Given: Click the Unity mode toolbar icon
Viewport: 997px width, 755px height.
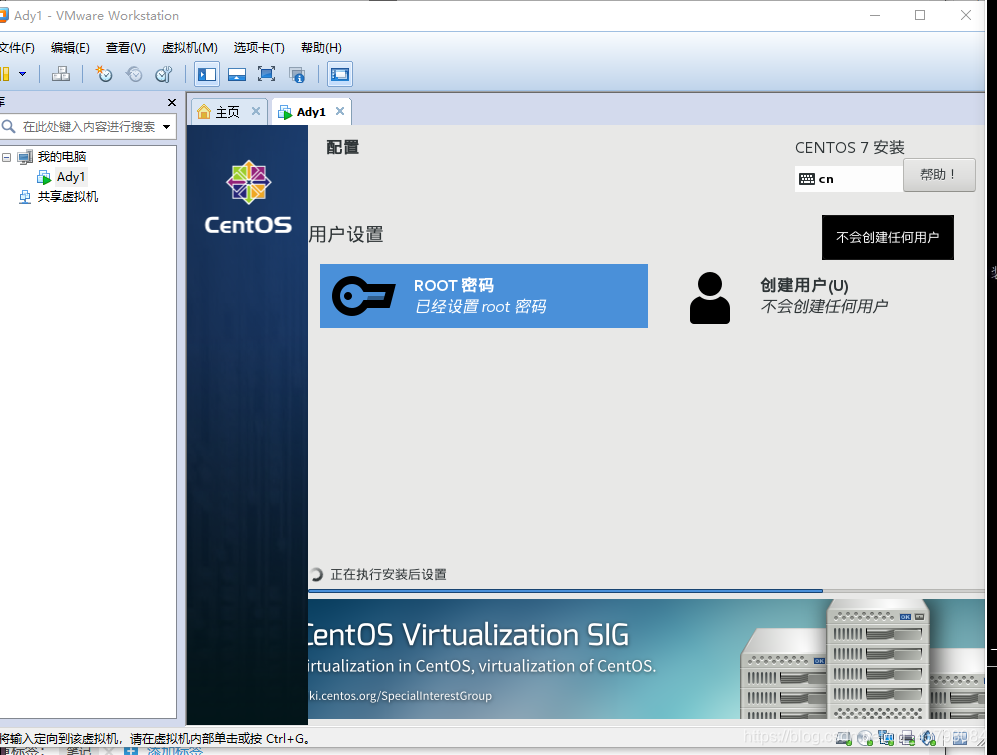Looking at the screenshot, I should pyautogui.click(x=297, y=74).
